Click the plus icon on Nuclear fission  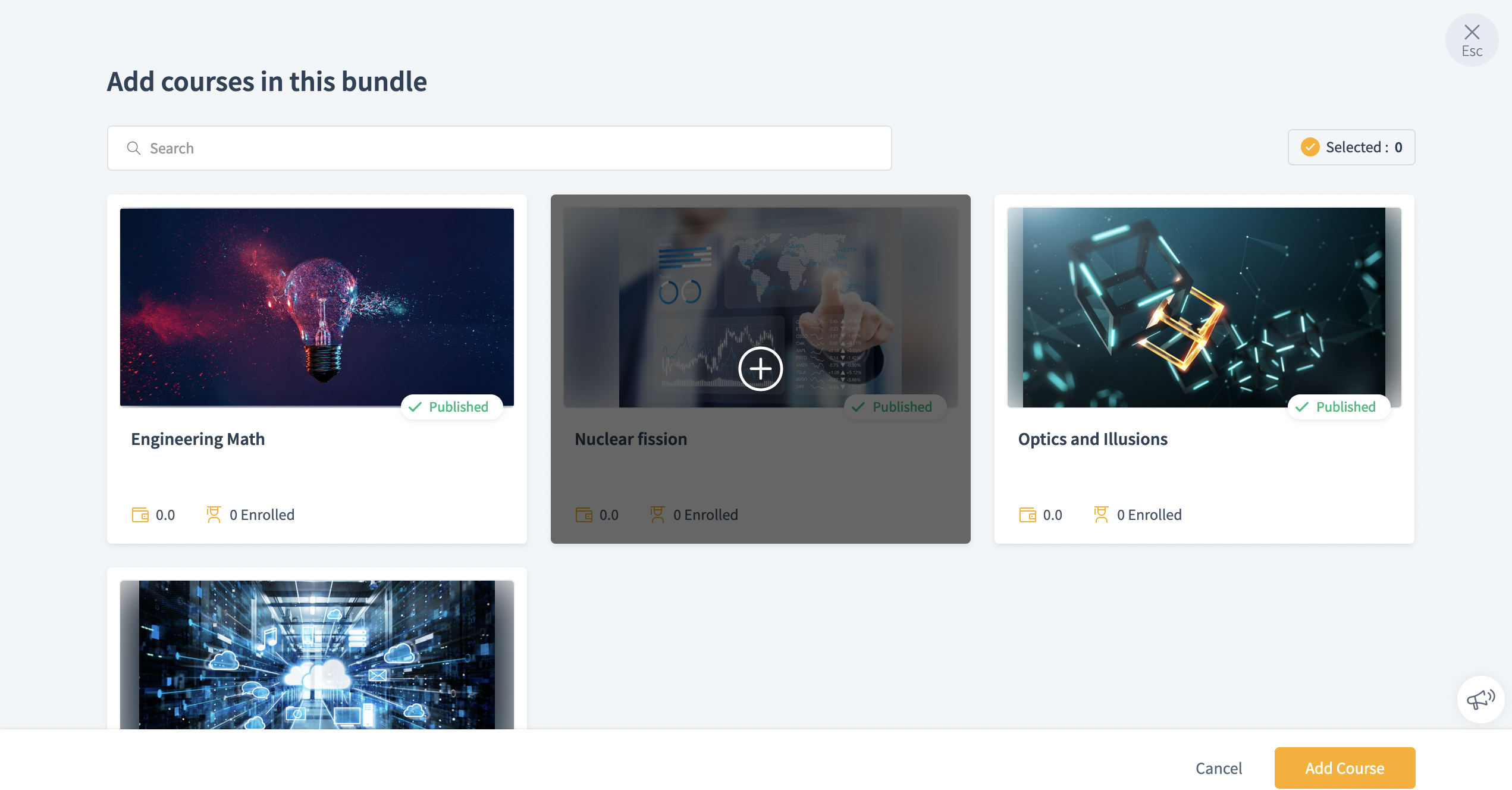point(760,369)
